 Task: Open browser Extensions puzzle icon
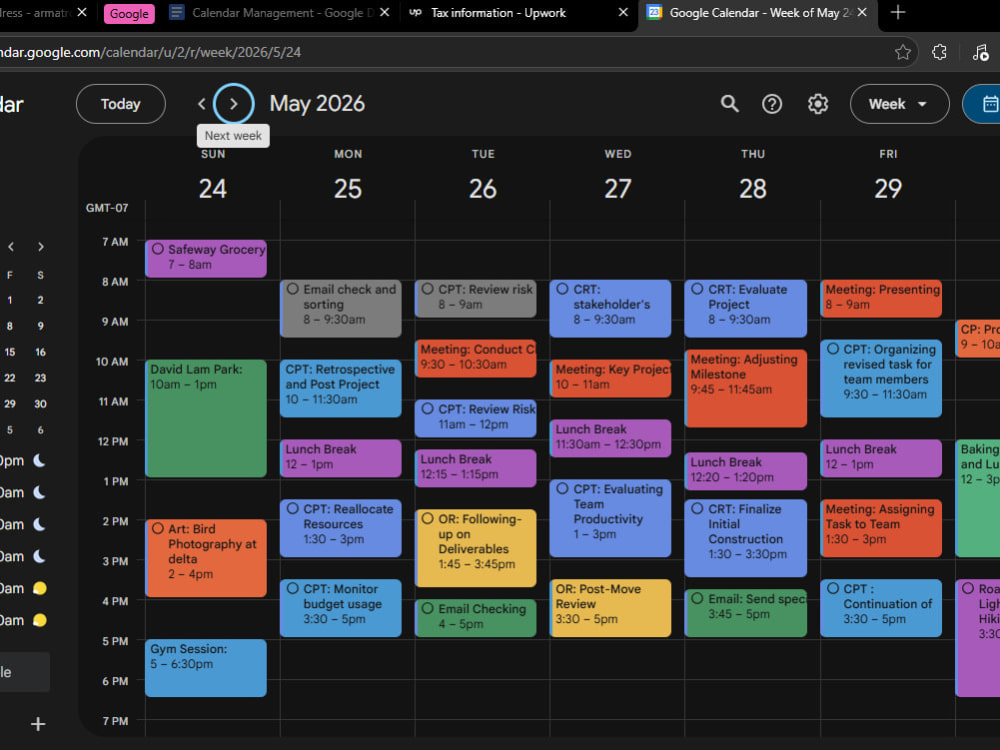pos(939,52)
